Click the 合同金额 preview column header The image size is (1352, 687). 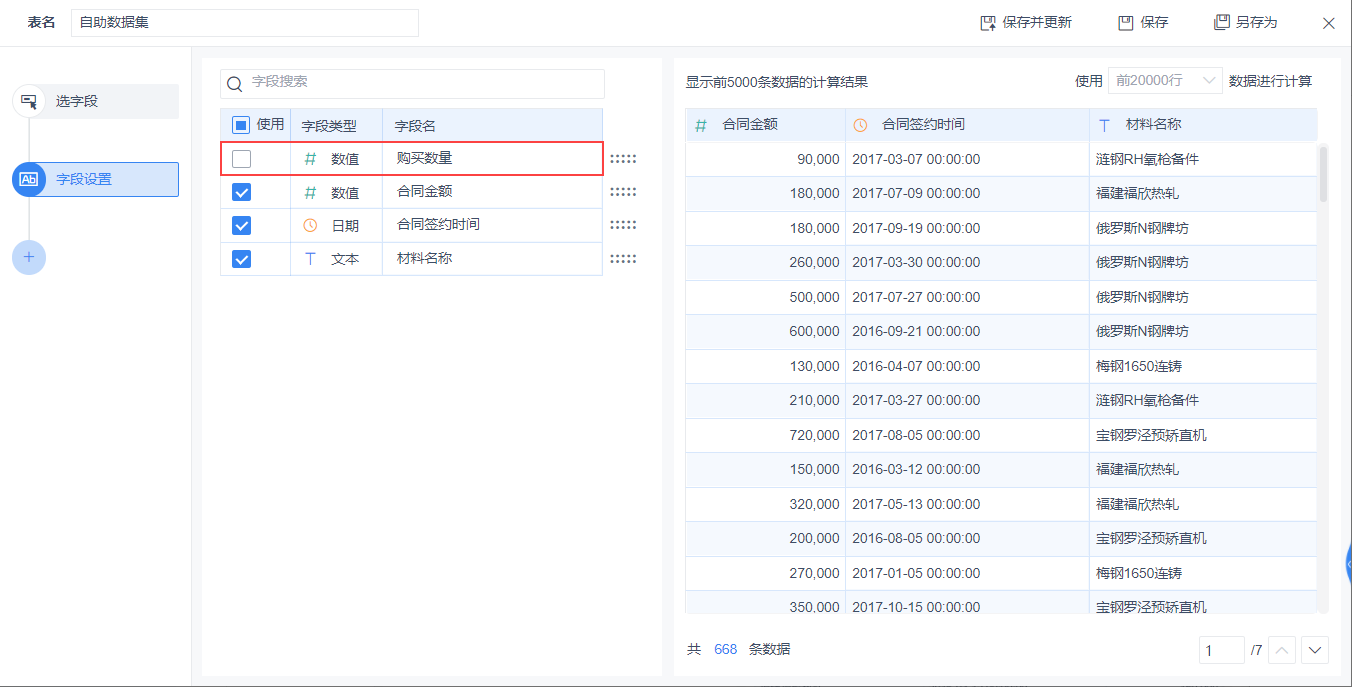coord(766,125)
